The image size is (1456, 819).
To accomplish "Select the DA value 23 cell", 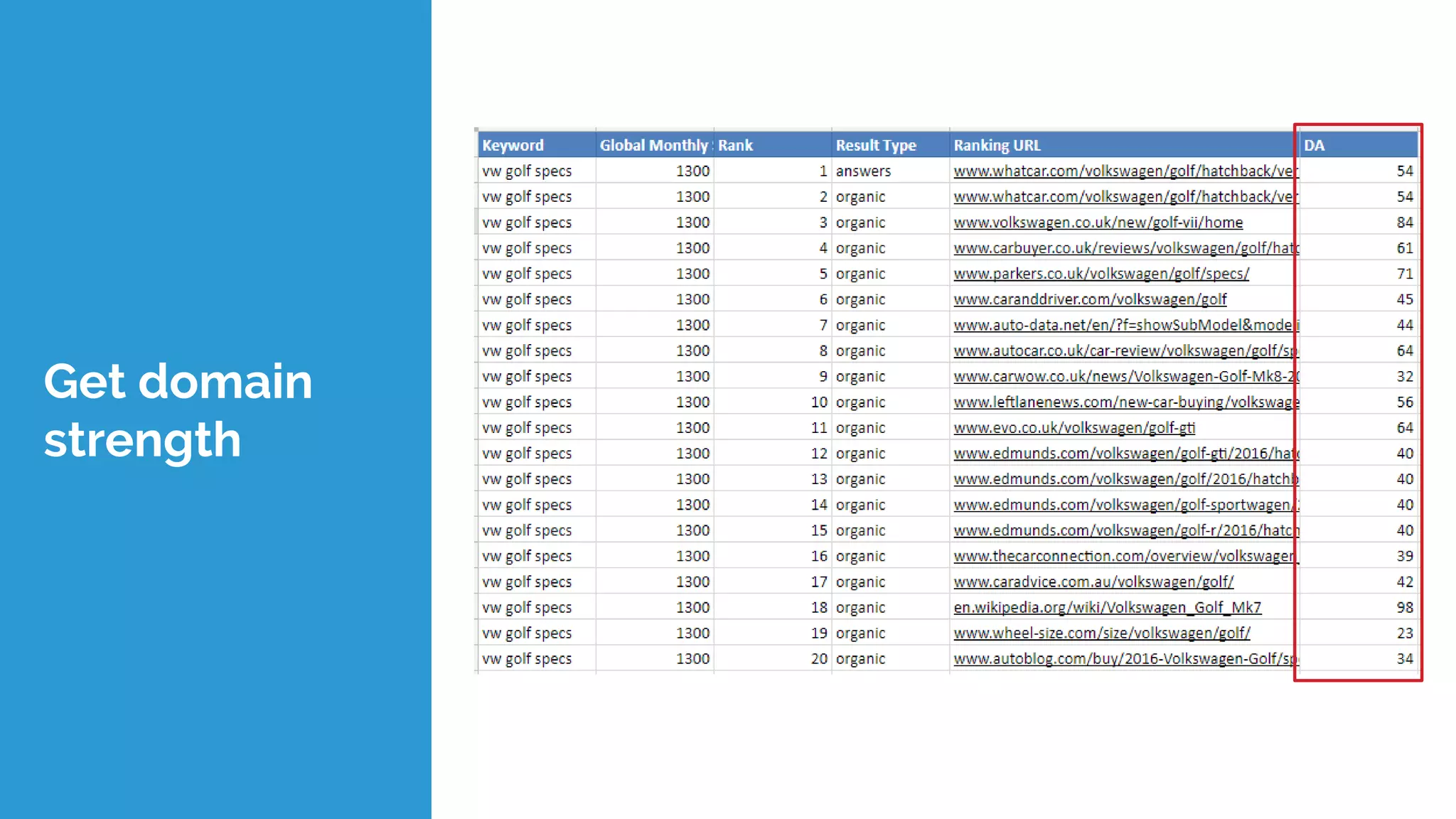I will [x=1359, y=633].
